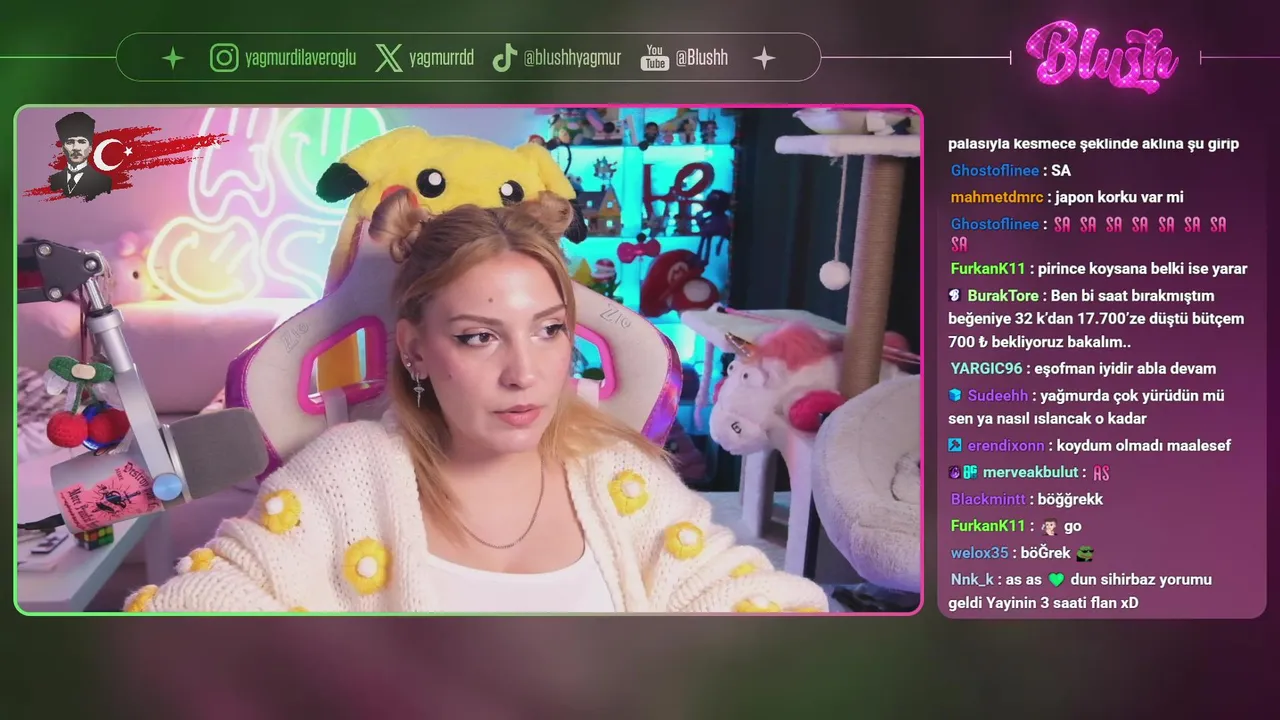Click the emote before 'go' in FurkanK11 message

tap(1049, 526)
